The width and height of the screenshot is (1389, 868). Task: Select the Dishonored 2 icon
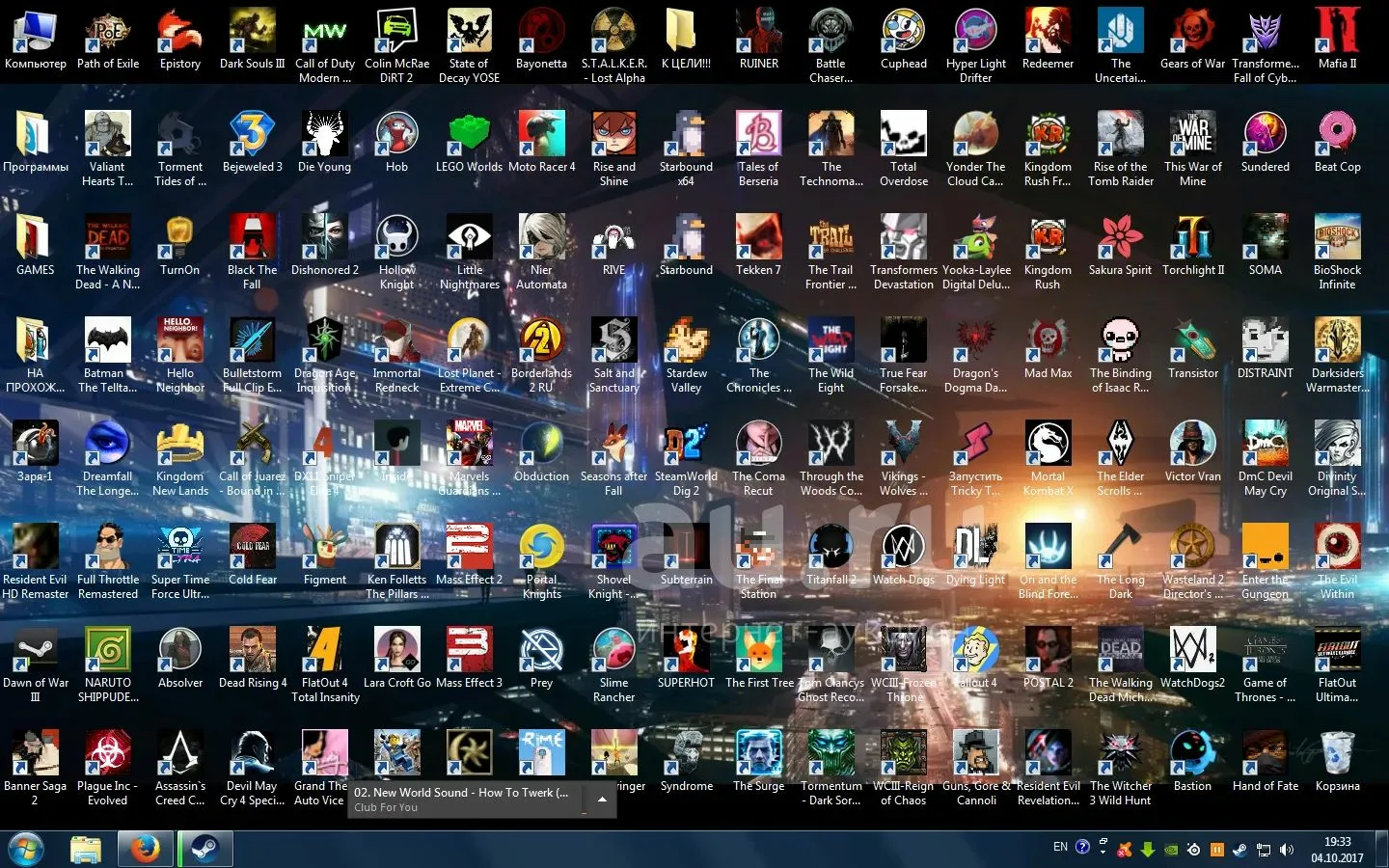pos(325,247)
